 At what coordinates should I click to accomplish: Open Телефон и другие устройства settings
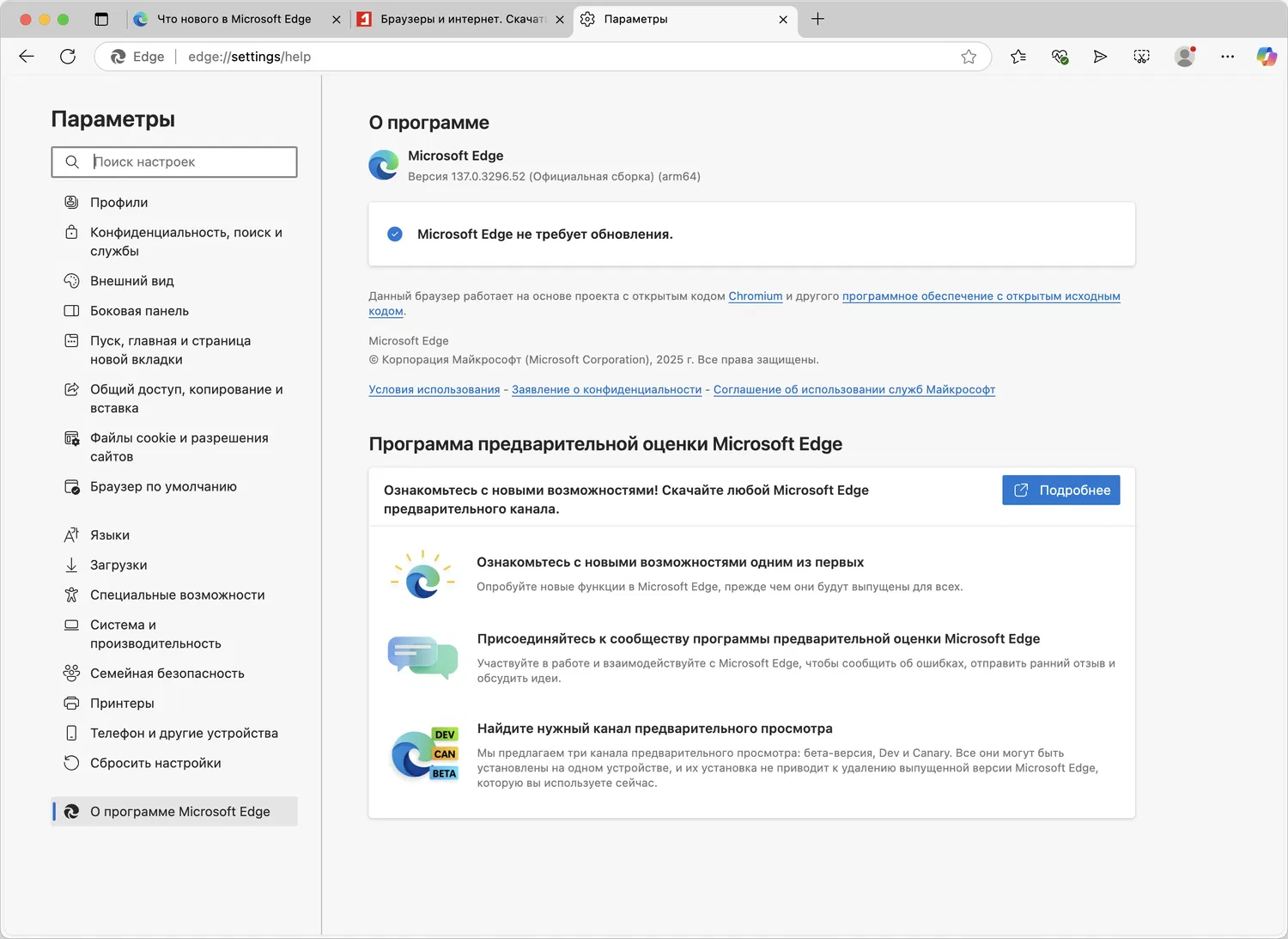tap(174, 733)
